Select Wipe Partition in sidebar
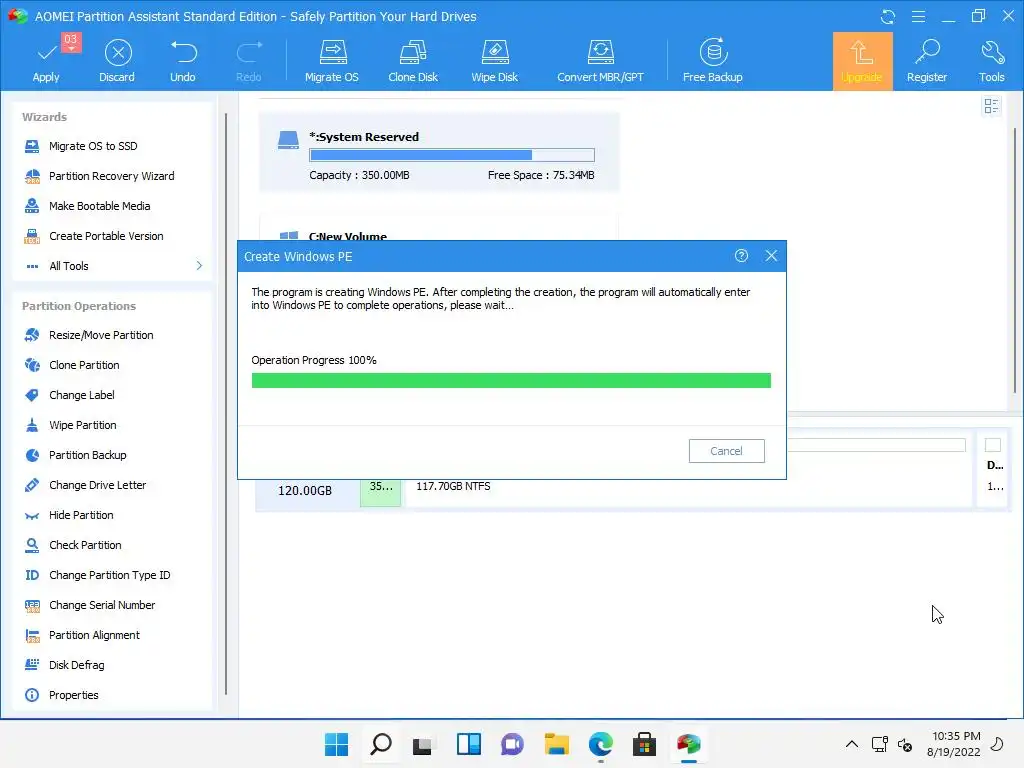The image size is (1024, 768). click(x=82, y=425)
